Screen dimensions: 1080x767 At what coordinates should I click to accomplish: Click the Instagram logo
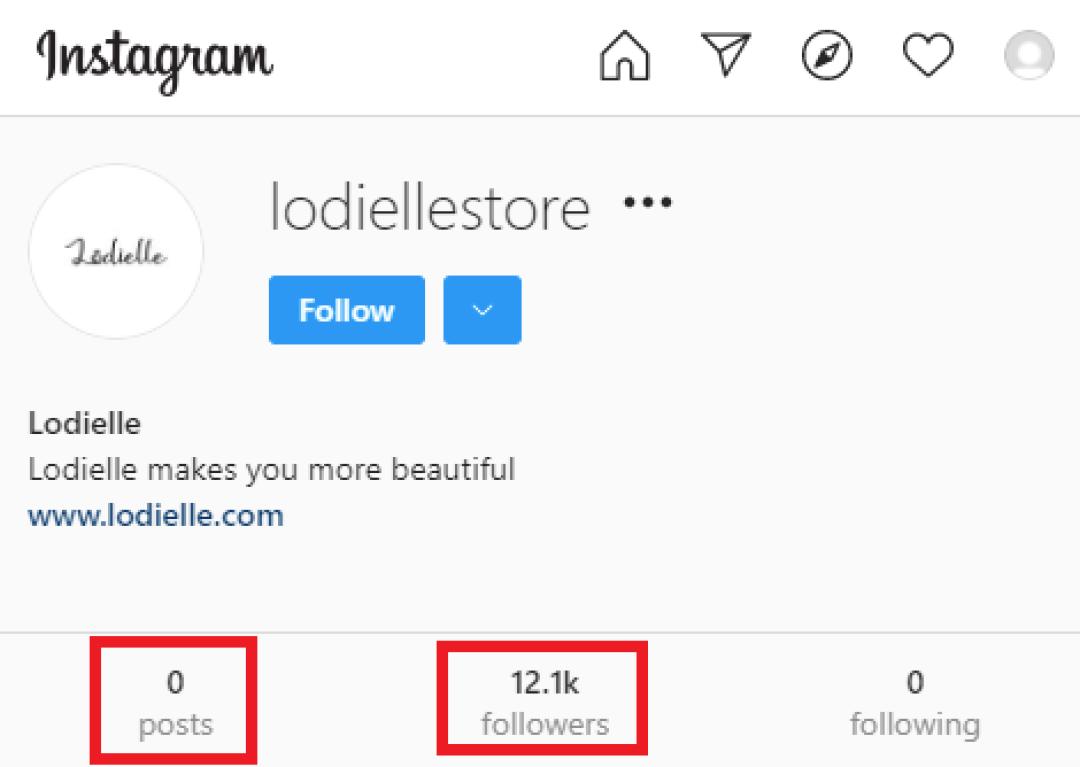click(x=155, y=58)
